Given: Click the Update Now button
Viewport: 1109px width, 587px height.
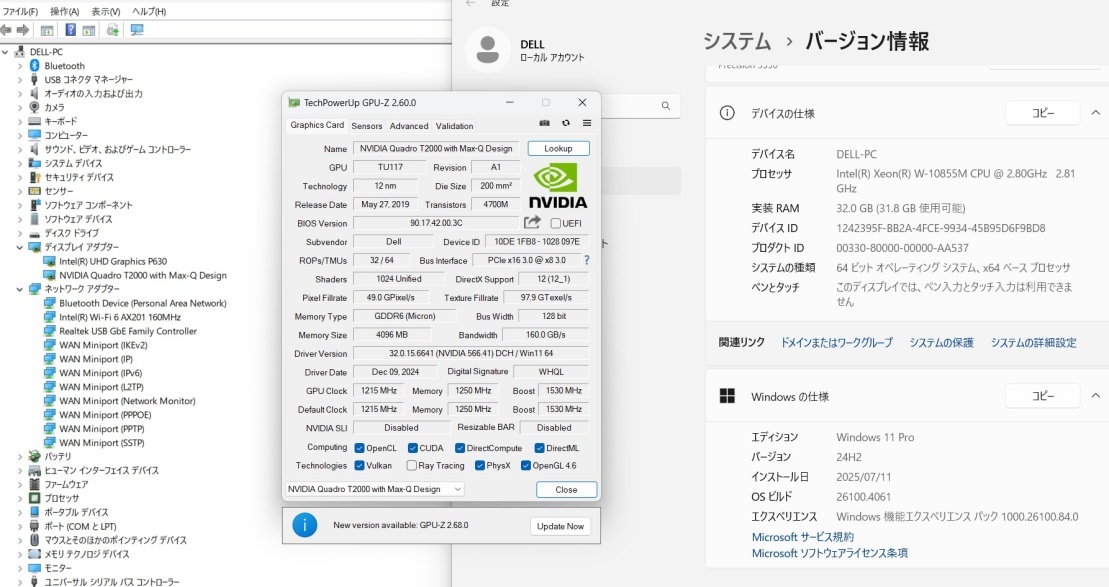Looking at the screenshot, I should (x=560, y=526).
